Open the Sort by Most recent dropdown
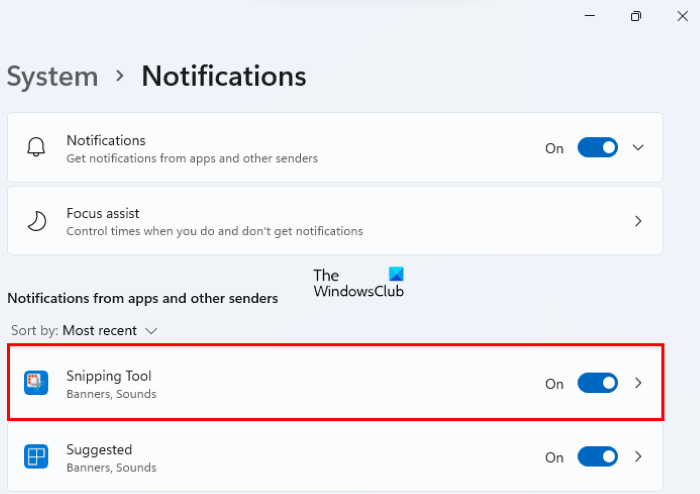This screenshot has width=700, height=494. tap(109, 330)
